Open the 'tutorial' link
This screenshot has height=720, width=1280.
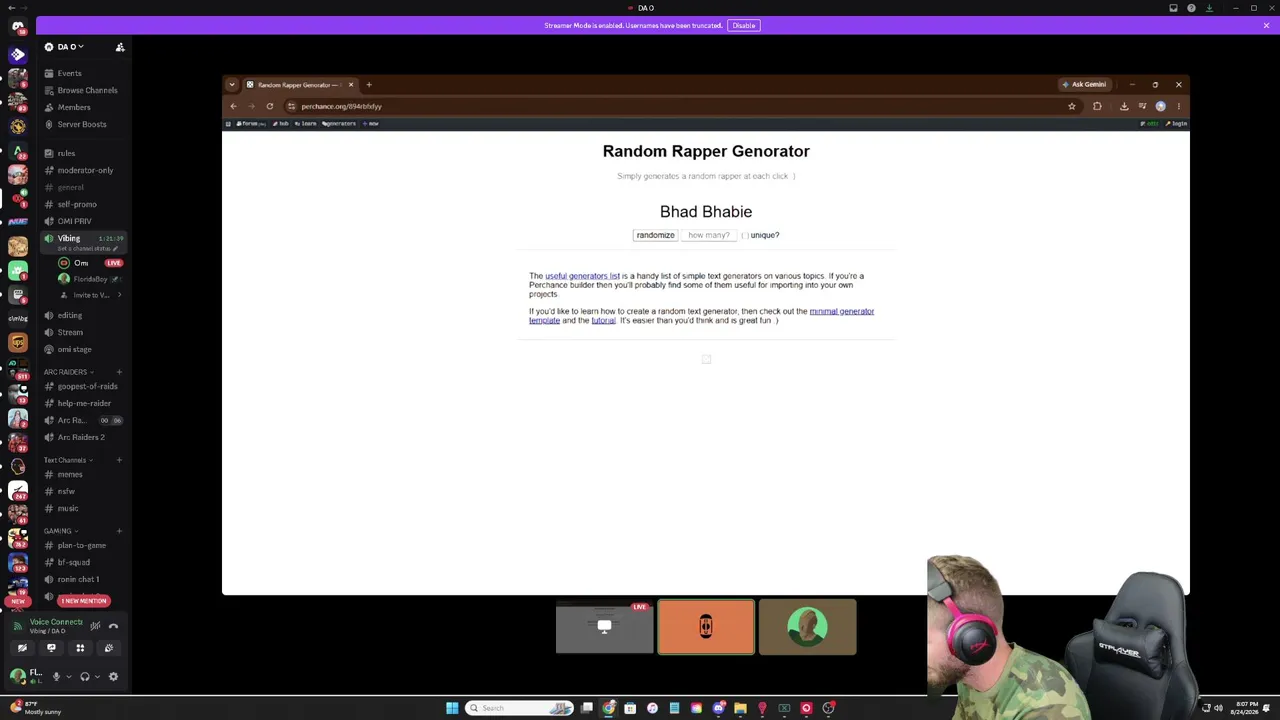(603, 320)
